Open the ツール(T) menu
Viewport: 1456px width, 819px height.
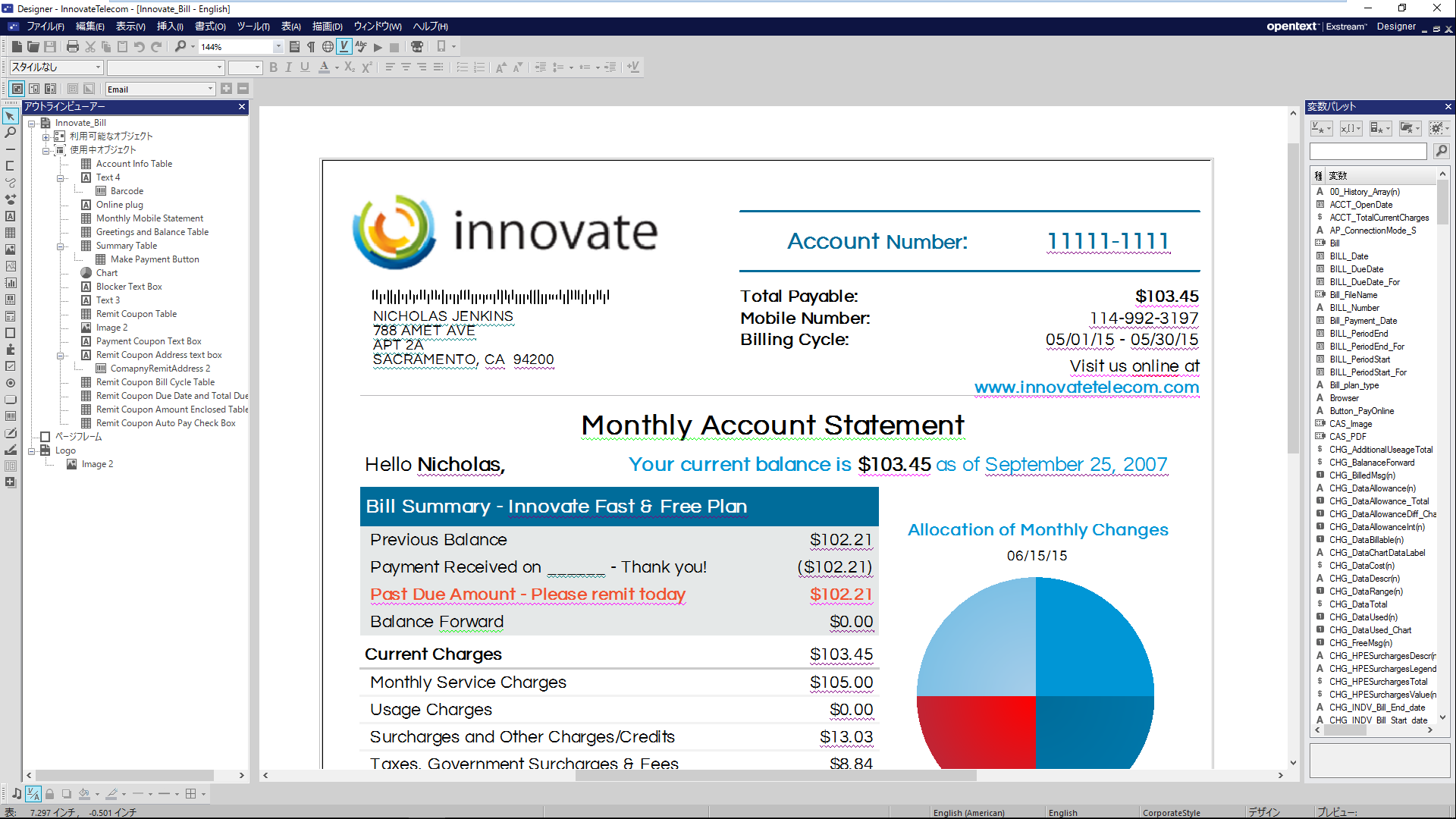click(x=253, y=27)
